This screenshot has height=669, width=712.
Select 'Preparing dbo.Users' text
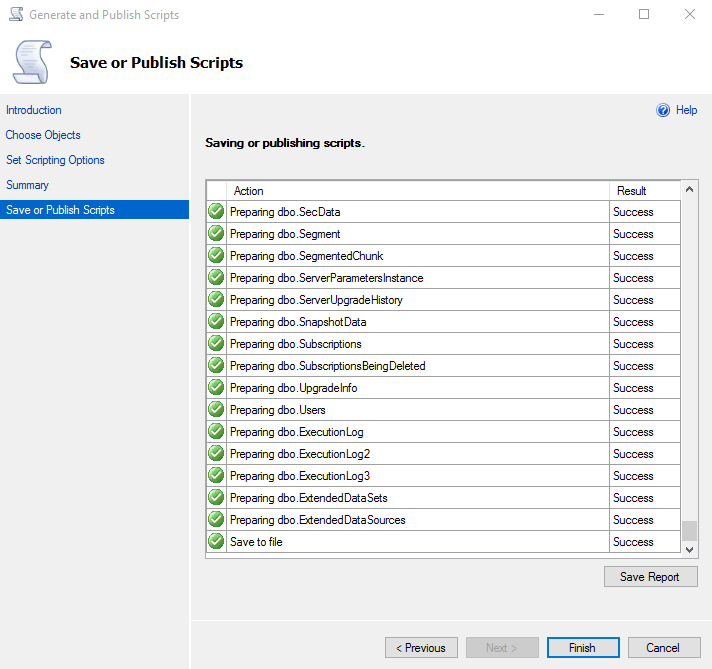(278, 410)
